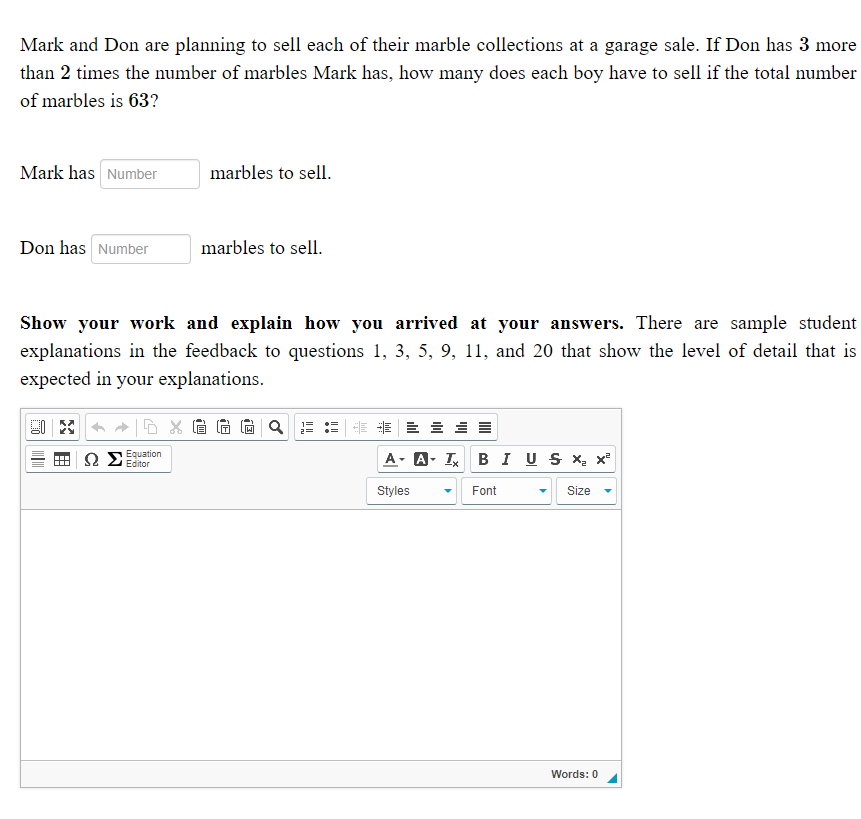Viewport: 861px width, 819px height.
Task: Open the Size dropdown
Action: point(586,491)
